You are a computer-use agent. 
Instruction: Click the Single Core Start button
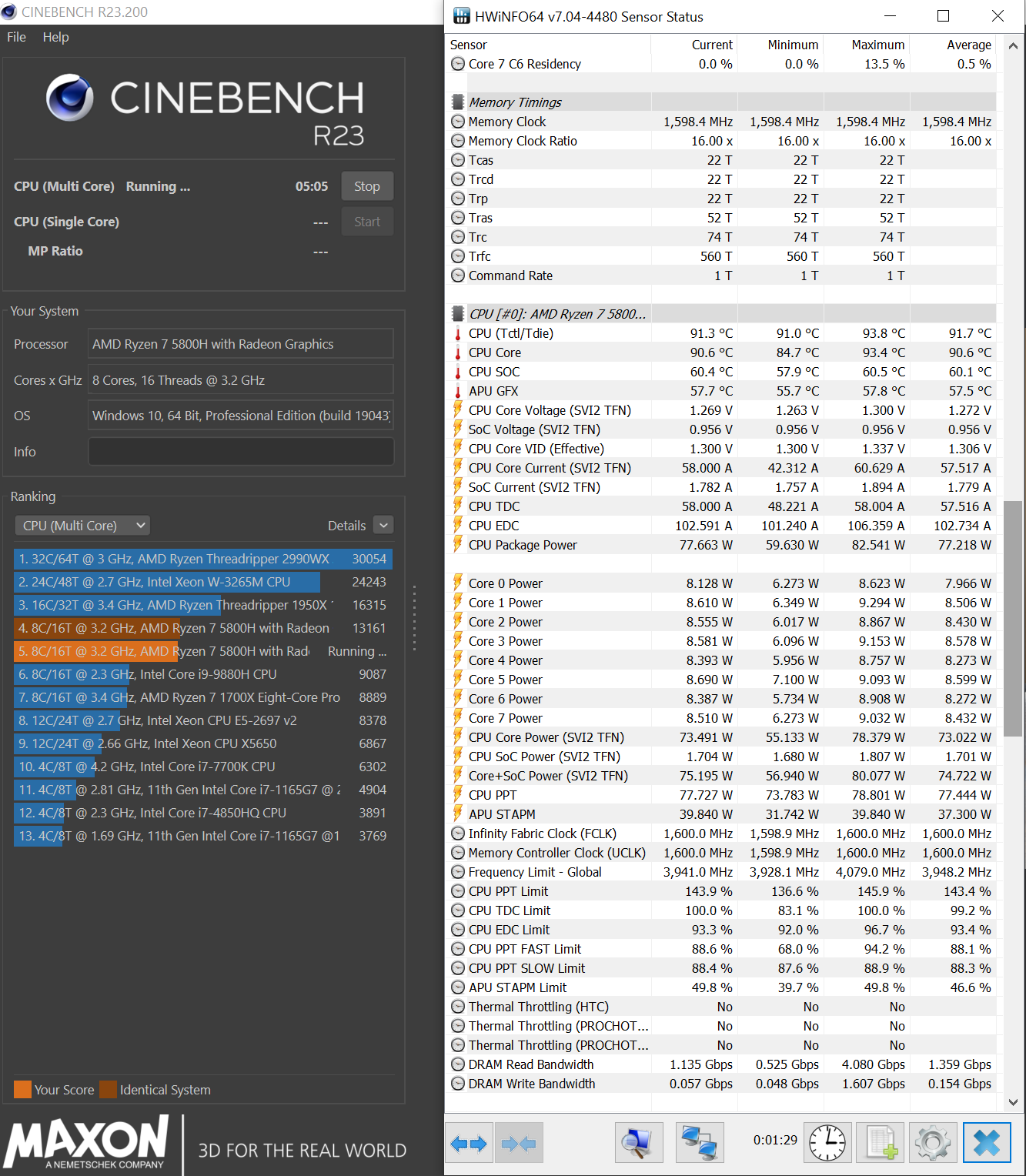(367, 222)
